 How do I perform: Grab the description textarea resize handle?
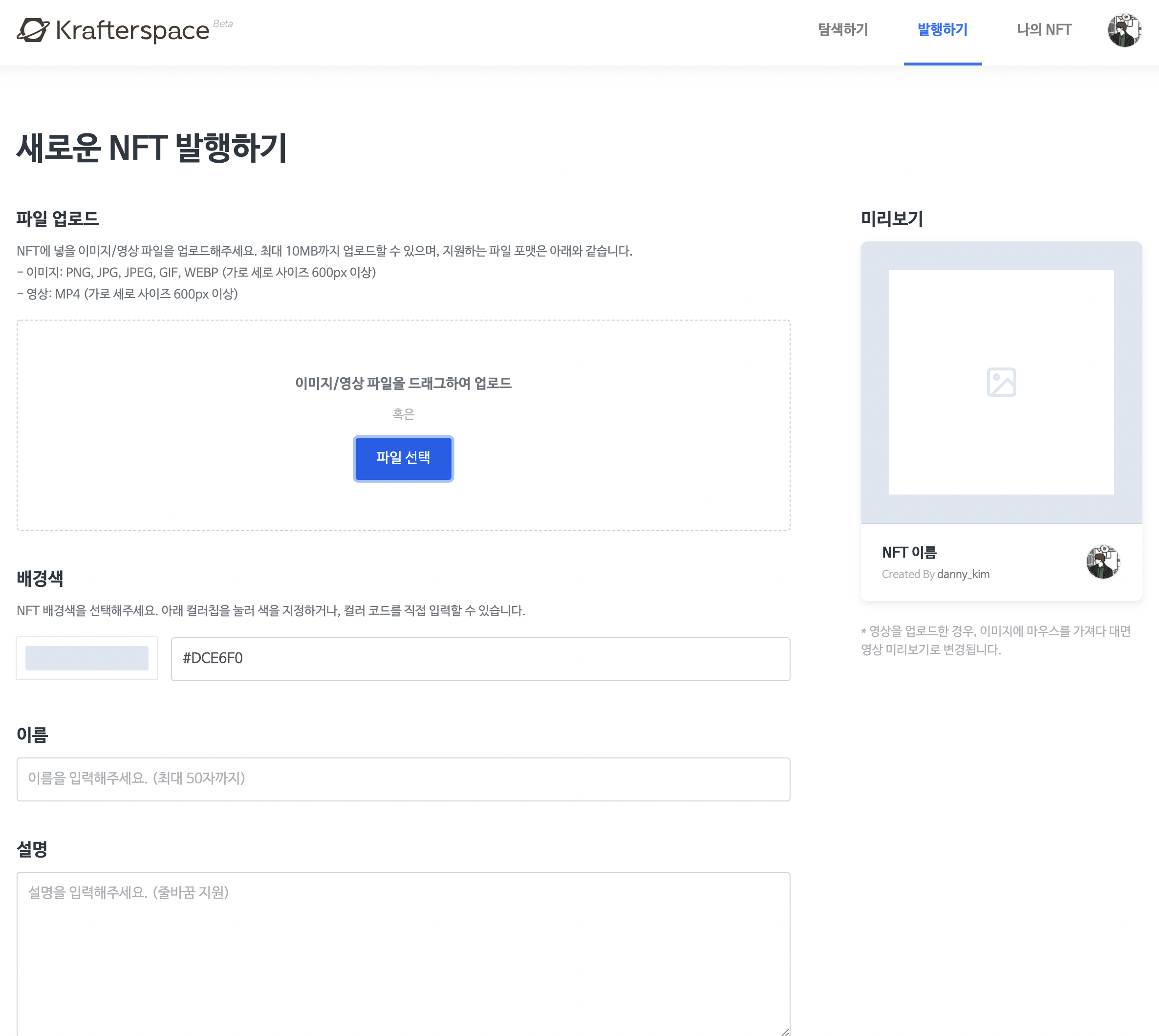[785, 1032]
